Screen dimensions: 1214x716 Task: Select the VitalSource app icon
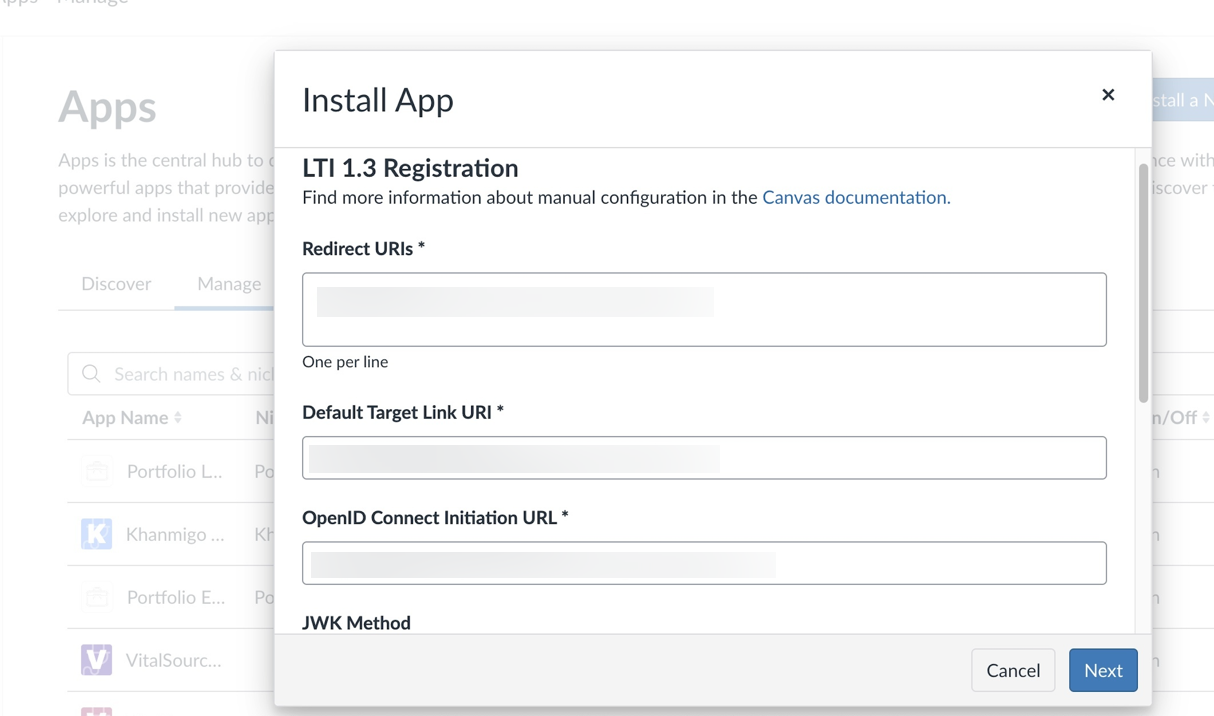(x=96, y=659)
